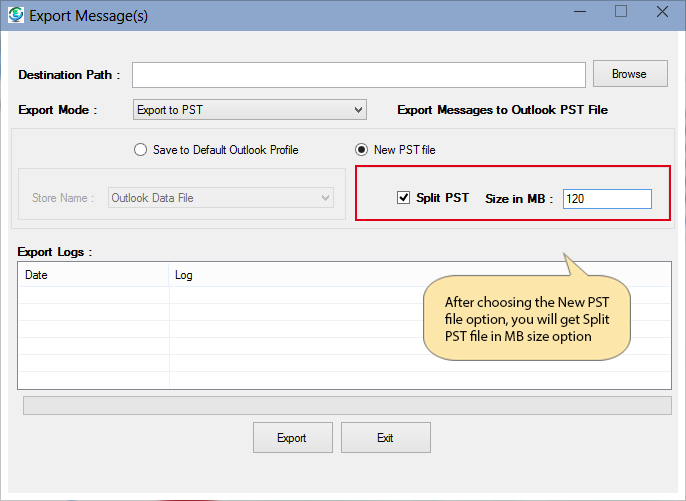The height and width of the screenshot is (501, 686).
Task: Maximize the Export Message(s) window
Action: click(621, 13)
